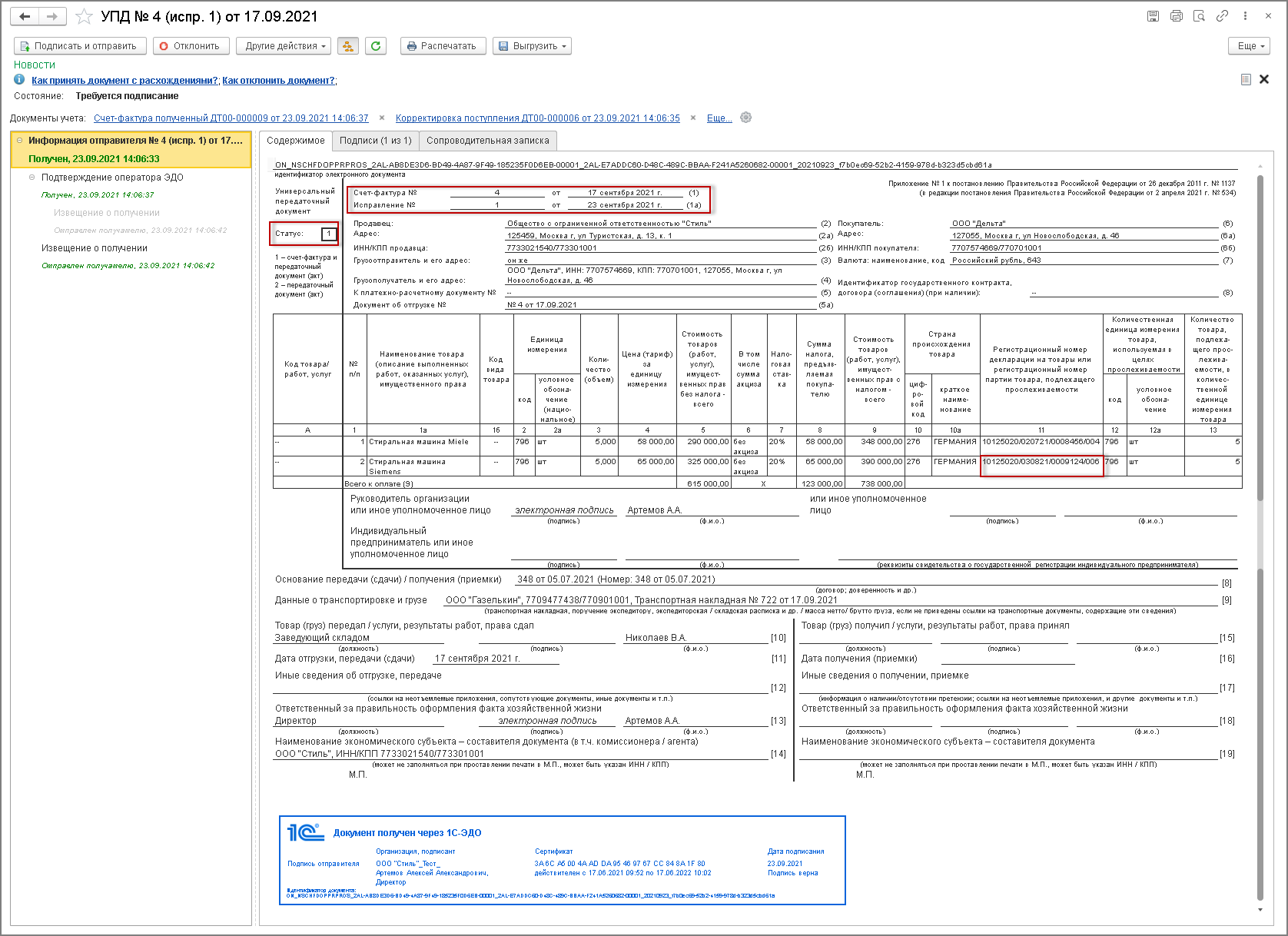Click the name Николаев В.А.
The width and height of the screenshot is (1288, 936).
(656, 638)
